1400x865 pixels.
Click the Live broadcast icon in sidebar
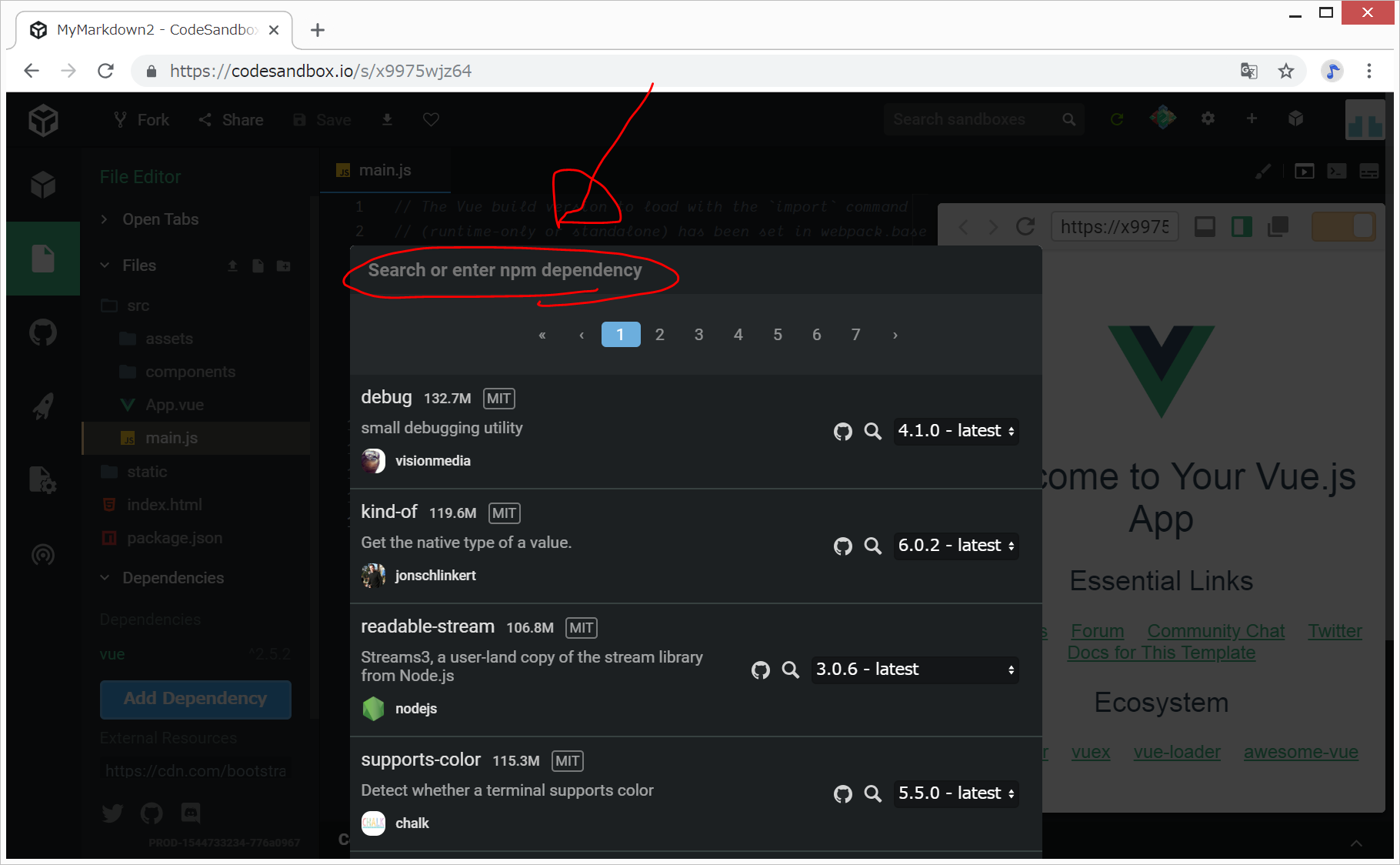point(43,554)
